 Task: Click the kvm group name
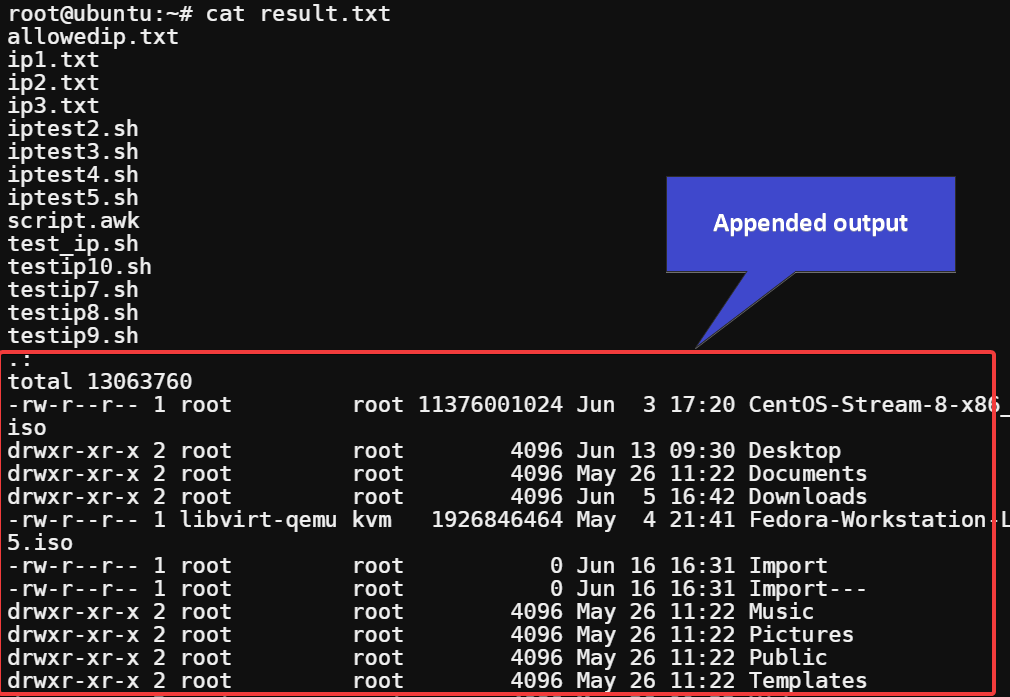click(x=372, y=520)
